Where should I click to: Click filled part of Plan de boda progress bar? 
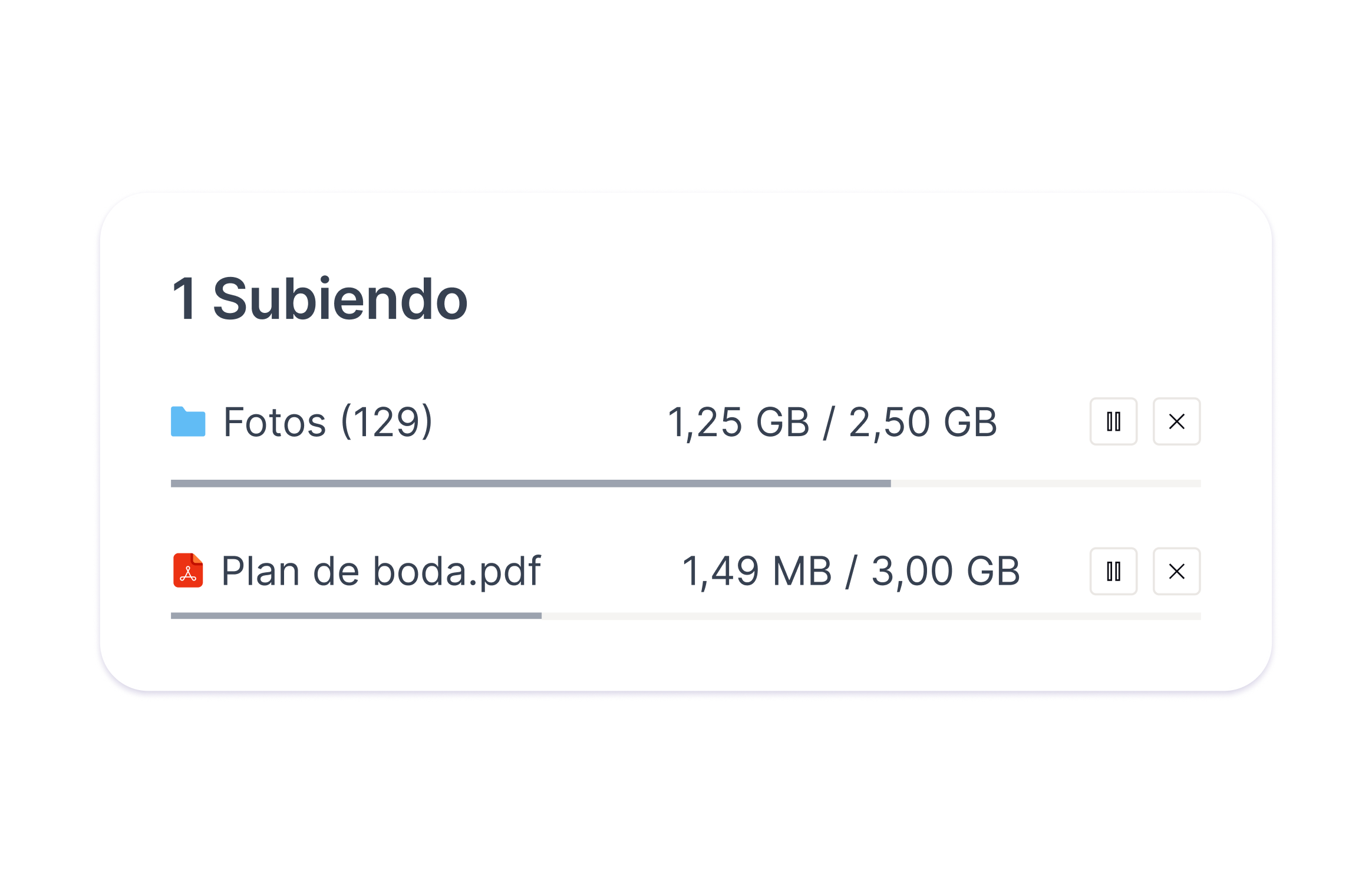point(356,616)
